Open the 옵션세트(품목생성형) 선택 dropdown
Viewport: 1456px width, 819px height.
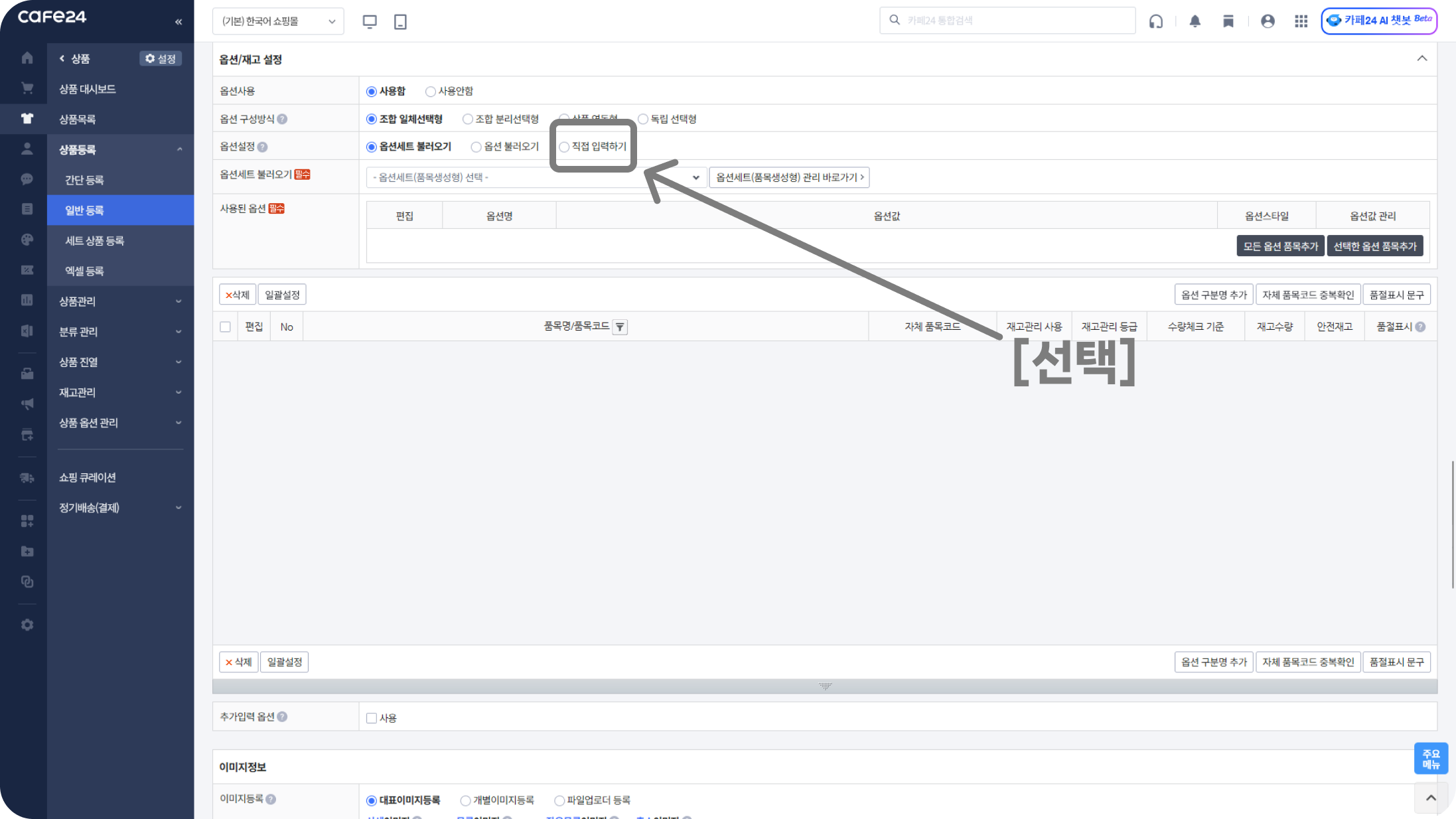tap(535, 177)
